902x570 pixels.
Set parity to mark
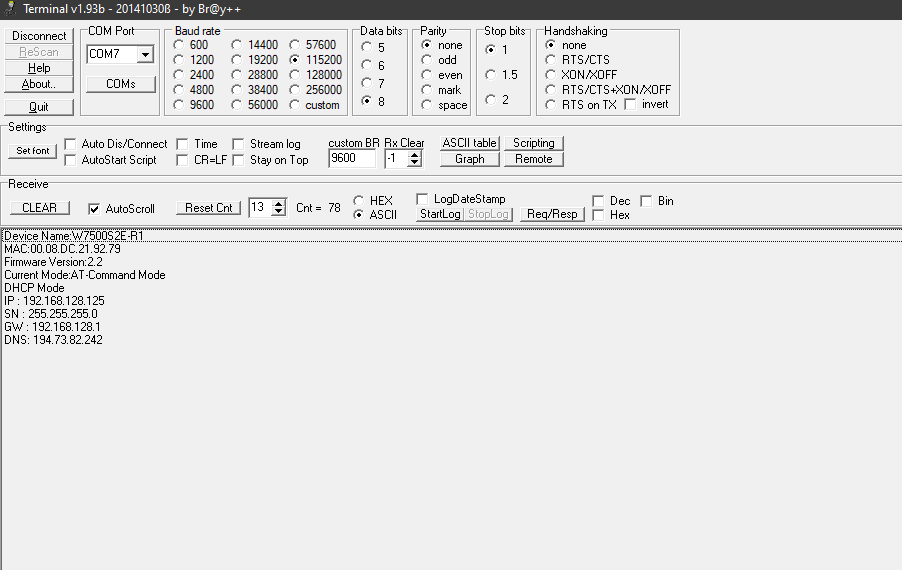click(x=427, y=90)
